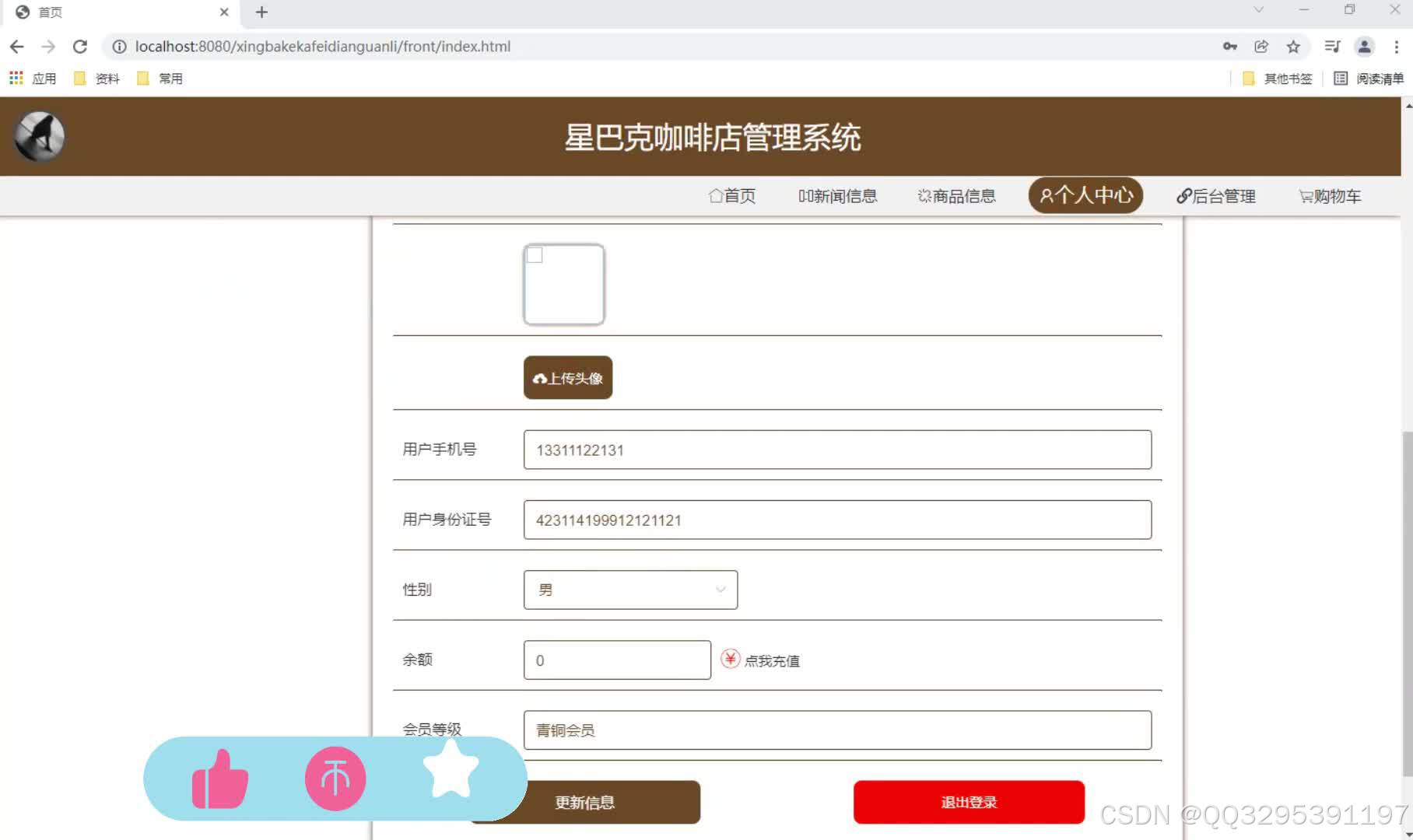The image size is (1413, 840).
Task: Go back using browser back arrow
Action: tap(16, 47)
